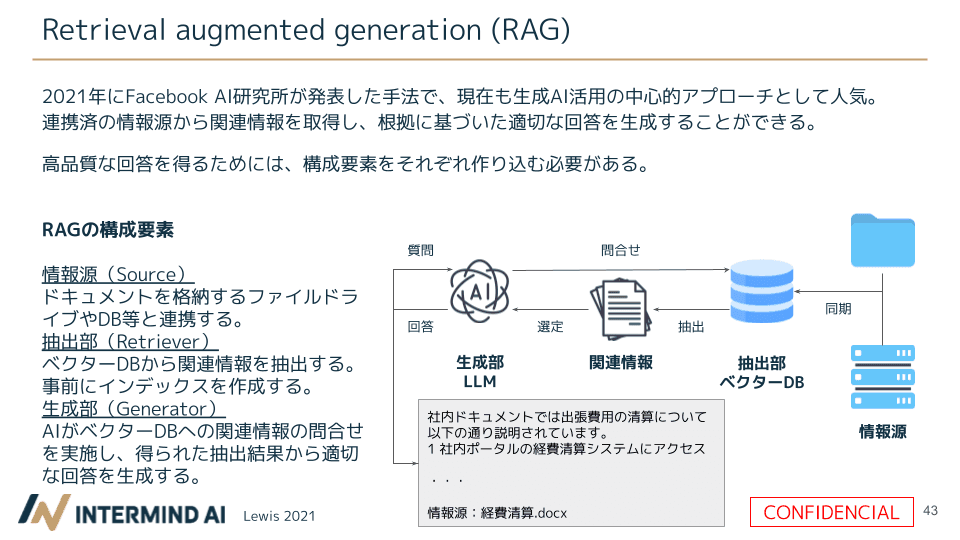Click the 選定 label between AI and documents

(x=550, y=326)
